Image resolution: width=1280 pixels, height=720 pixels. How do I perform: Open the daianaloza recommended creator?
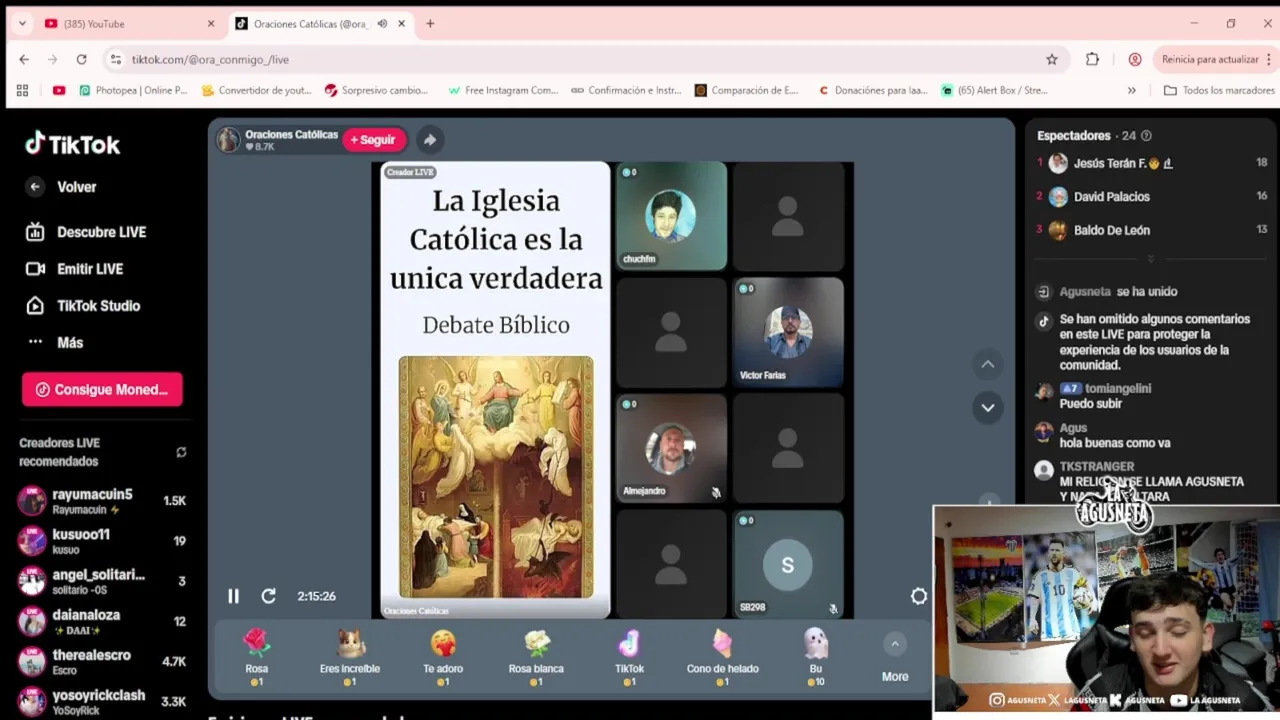(102, 621)
